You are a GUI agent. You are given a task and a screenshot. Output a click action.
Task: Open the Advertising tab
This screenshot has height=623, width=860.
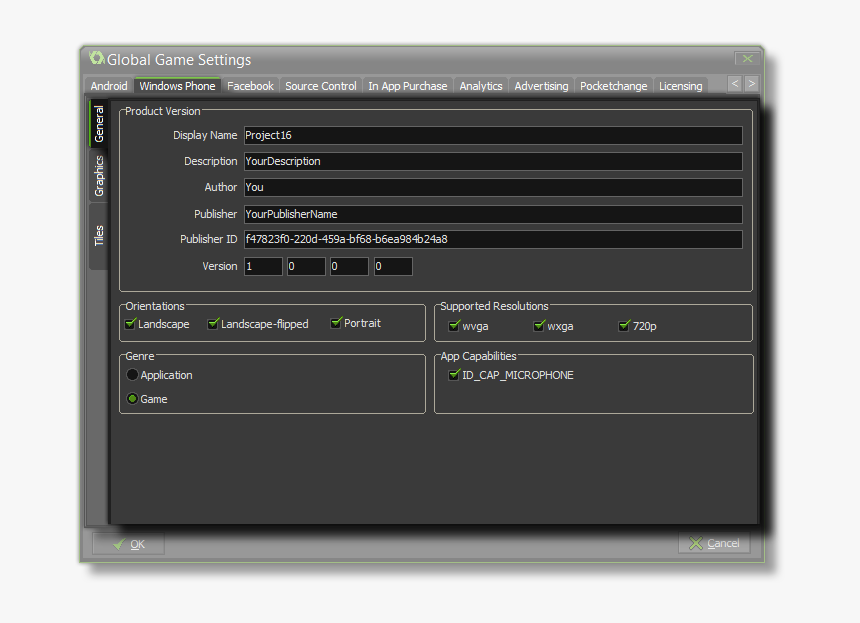[x=541, y=86]
